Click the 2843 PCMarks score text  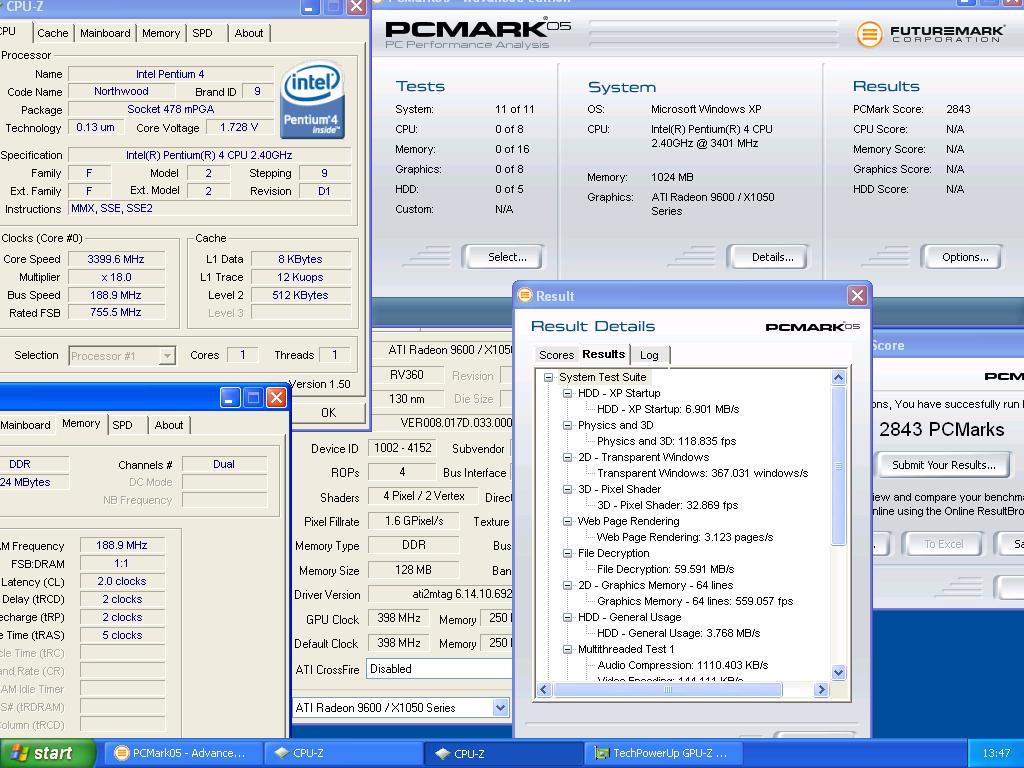point(941,429)
